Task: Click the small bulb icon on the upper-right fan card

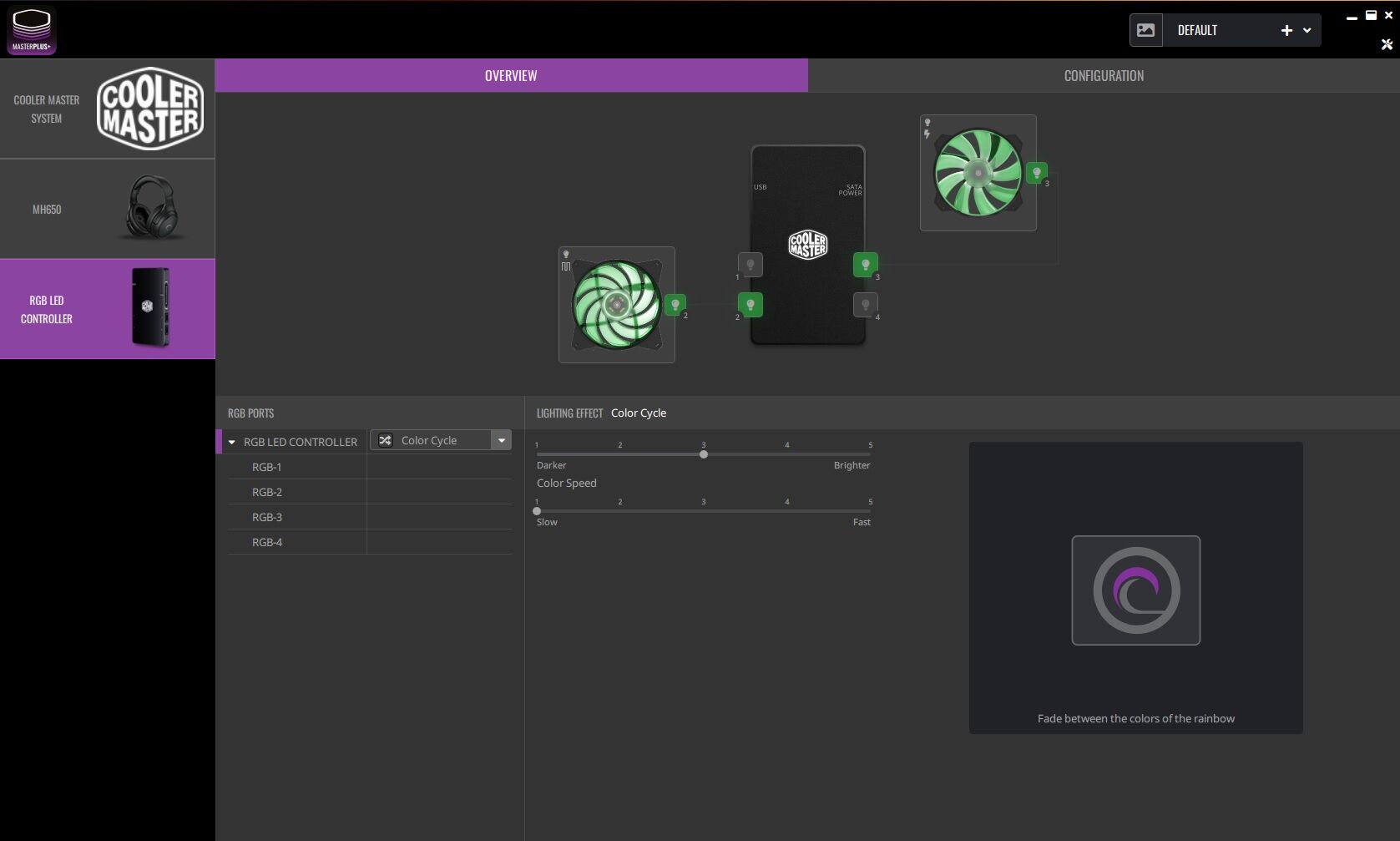Action: [x=927, y=122]
